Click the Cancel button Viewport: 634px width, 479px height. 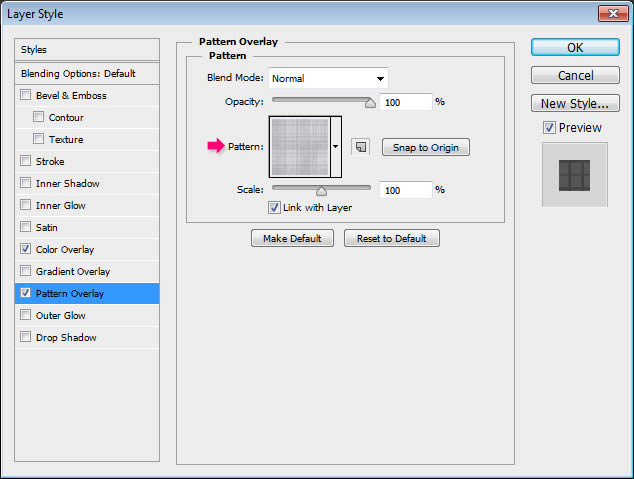click(x=575, y=75)
